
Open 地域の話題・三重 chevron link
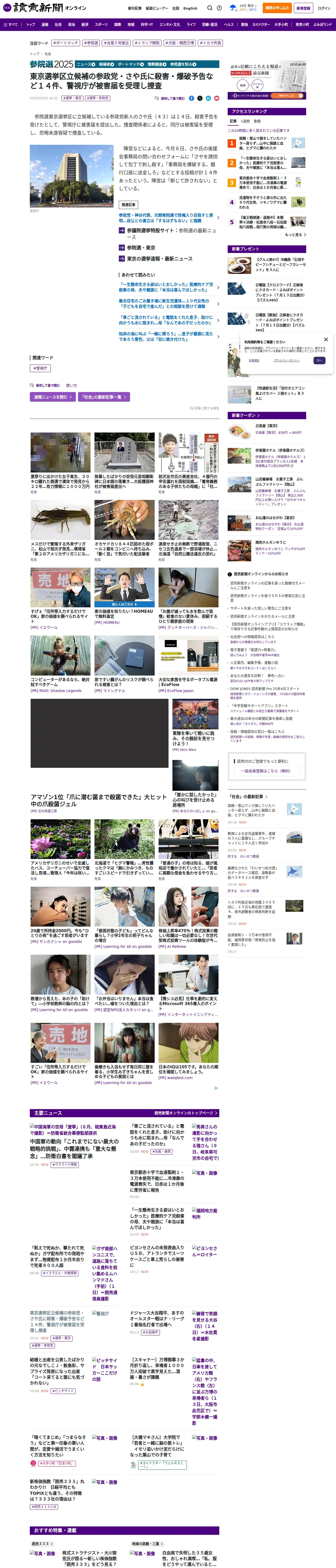(x=148, y=1544)
